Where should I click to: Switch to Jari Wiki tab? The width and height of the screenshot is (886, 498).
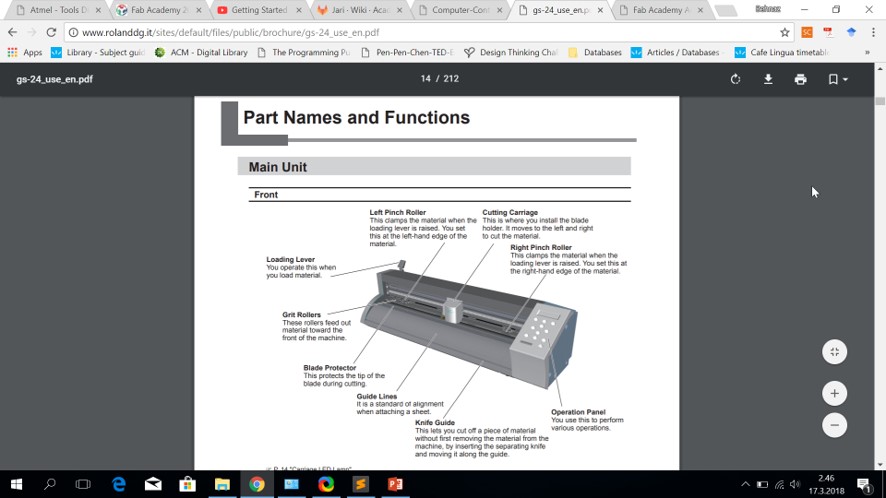359,10
